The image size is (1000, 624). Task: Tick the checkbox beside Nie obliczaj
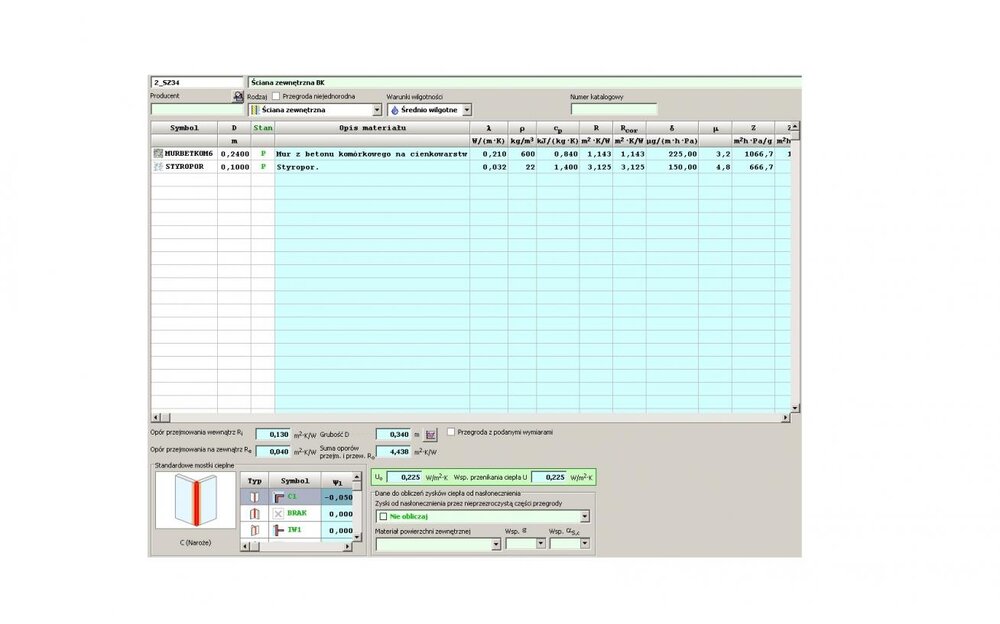pos(382,516)
